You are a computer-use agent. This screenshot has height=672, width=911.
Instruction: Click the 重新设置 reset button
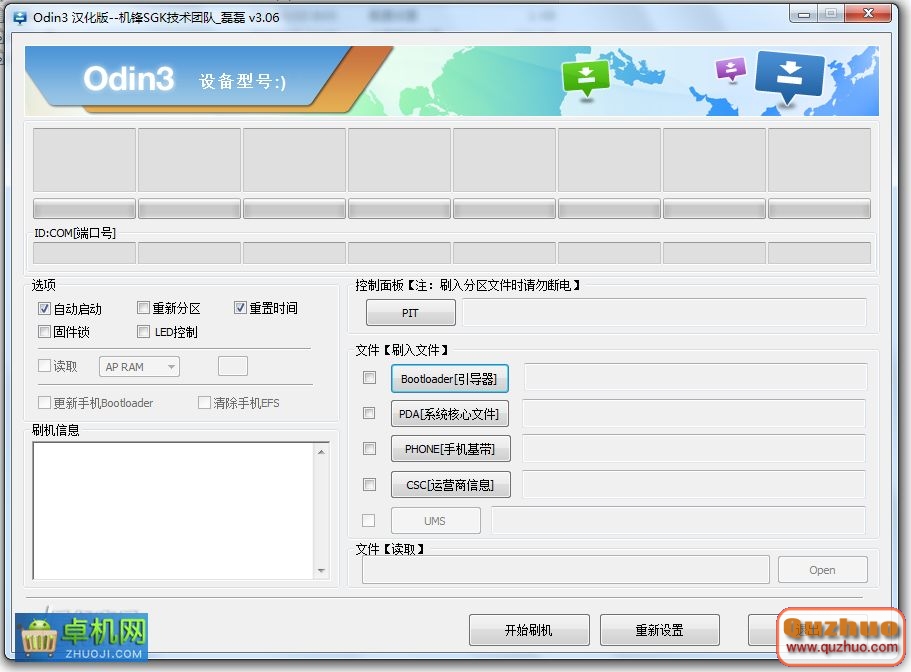[x=660, y=630]
